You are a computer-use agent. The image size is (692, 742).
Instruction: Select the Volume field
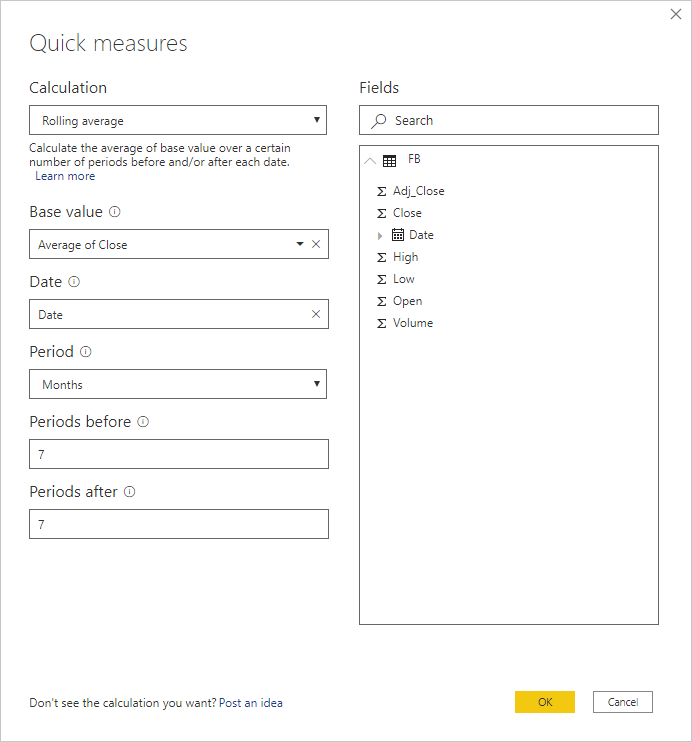point(412,323)
